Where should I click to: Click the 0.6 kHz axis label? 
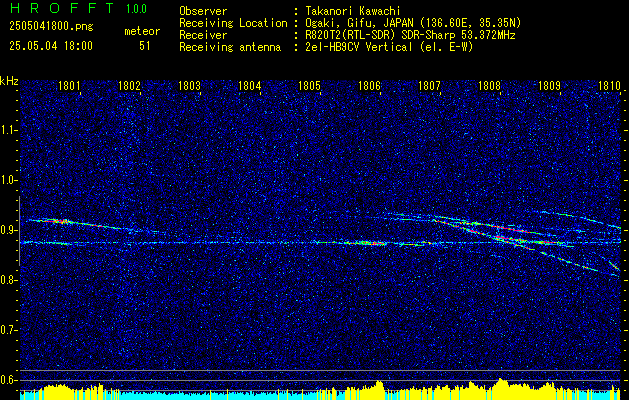8,380
